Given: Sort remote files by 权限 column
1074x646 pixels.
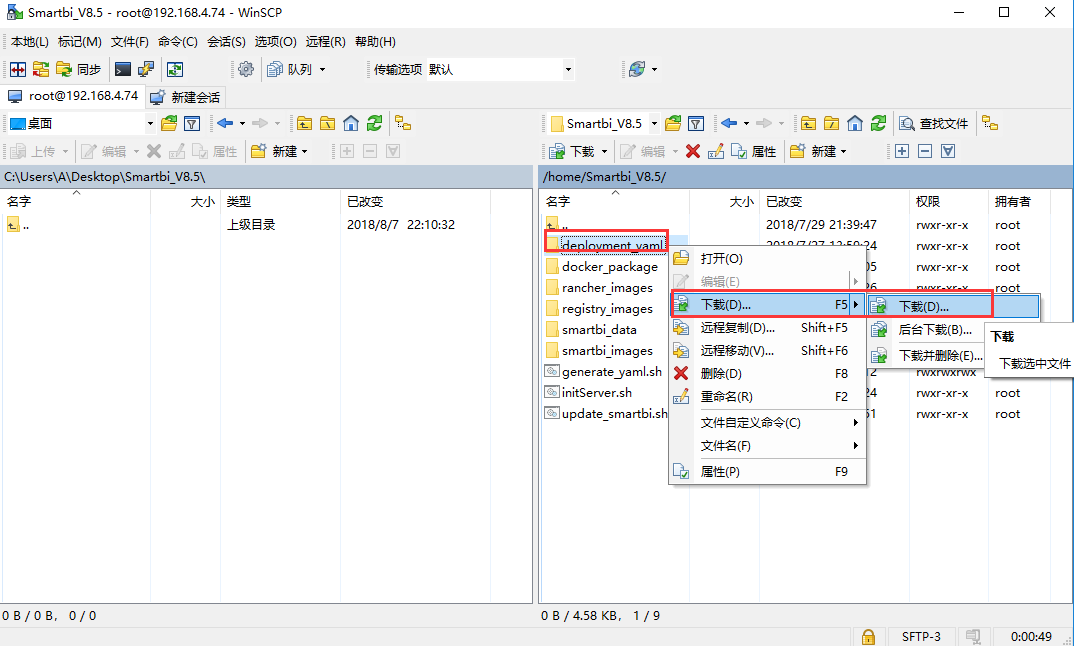Looking at the screenshot, I should click(948, 201).
